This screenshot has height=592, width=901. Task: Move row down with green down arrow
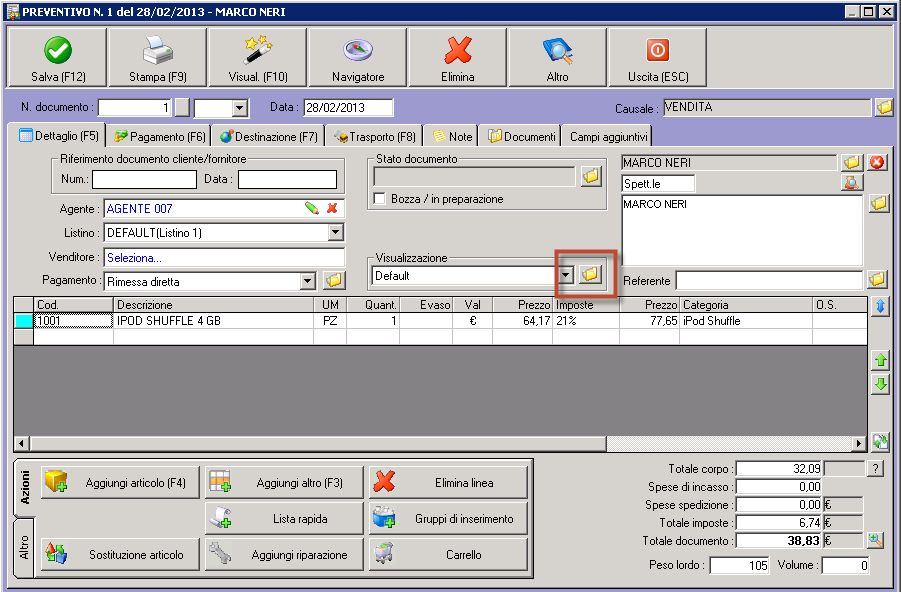click(x=880, y=384)
